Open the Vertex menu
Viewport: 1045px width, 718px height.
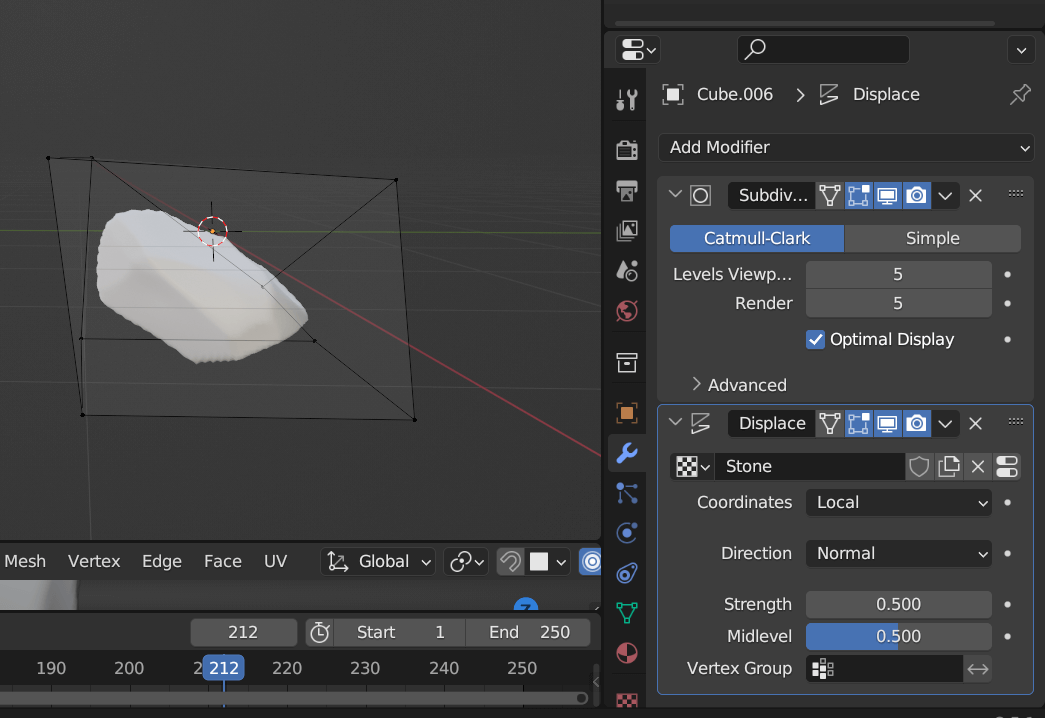pyautogui.click(x=94, y=561)
